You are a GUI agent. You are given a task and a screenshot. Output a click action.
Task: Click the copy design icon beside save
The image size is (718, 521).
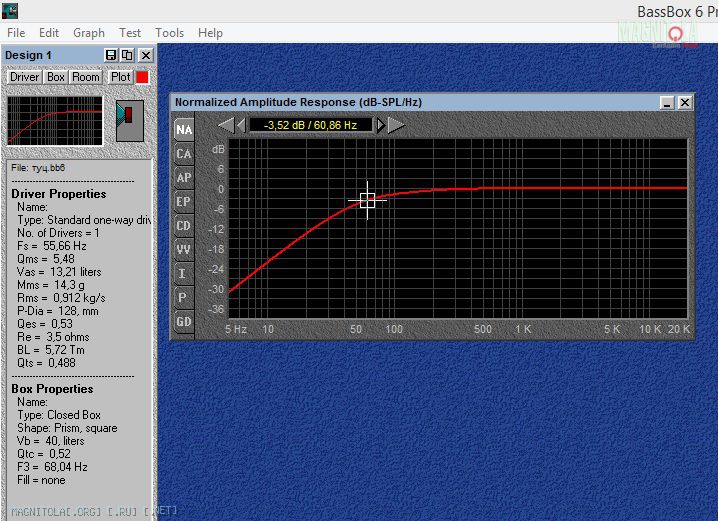pyautogui.click(x=127, y=55)
